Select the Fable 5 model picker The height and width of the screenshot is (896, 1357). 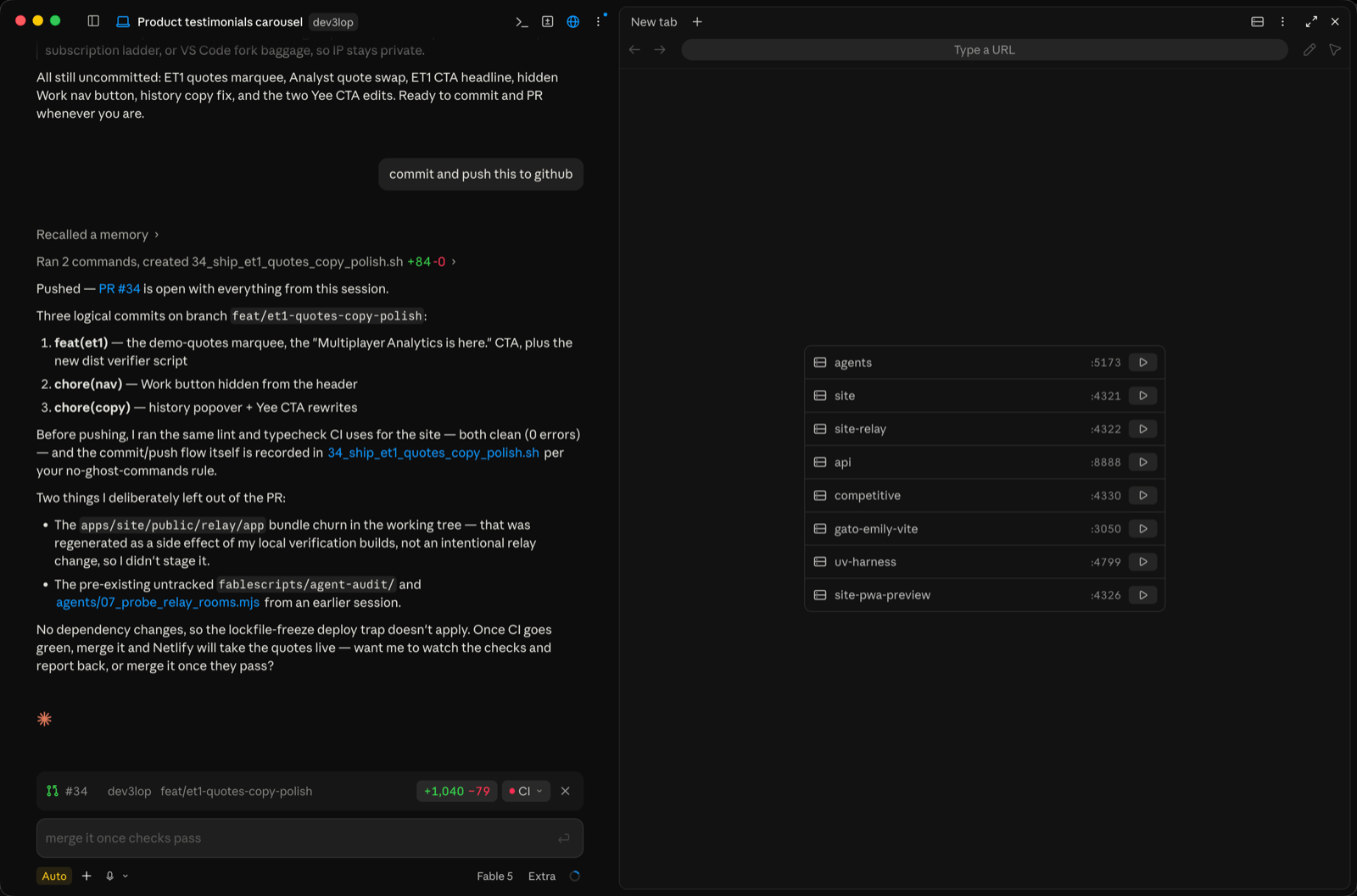point(494,876)
